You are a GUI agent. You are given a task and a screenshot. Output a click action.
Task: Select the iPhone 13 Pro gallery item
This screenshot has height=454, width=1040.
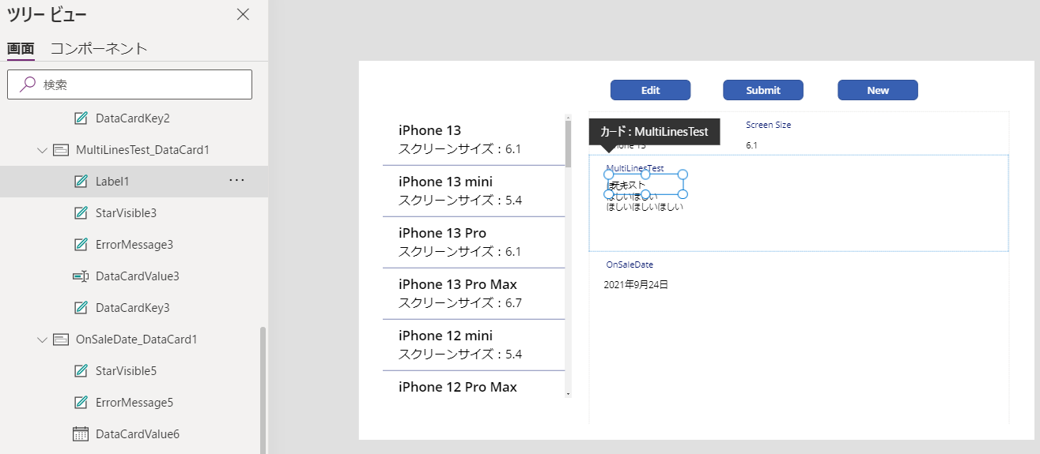474,242
